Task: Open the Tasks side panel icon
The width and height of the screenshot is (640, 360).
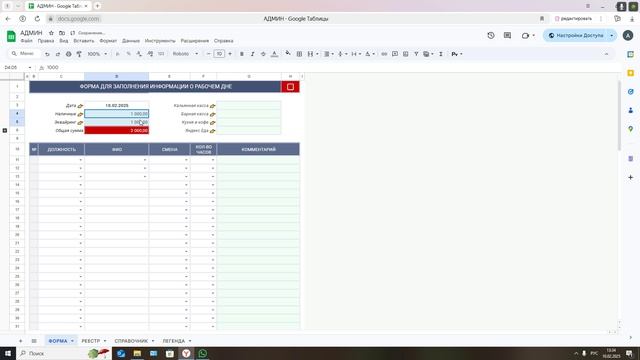Action: pyautogui.click(x=631, y=91)
